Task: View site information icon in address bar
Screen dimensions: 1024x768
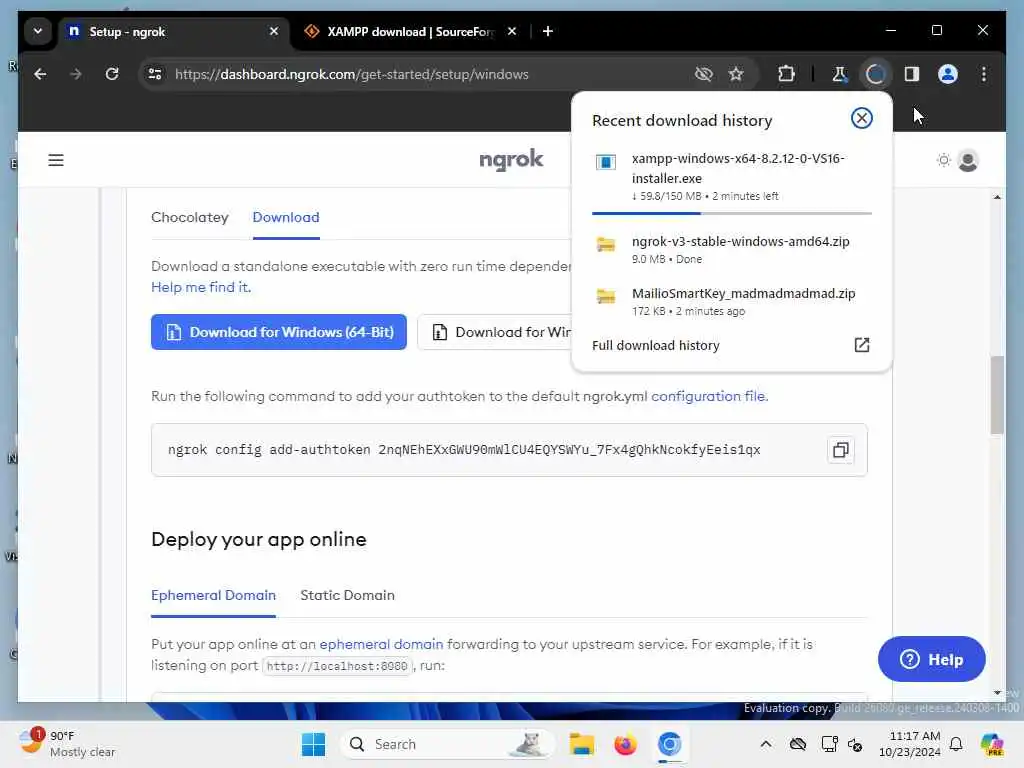Action: click(x=155, y=74)
